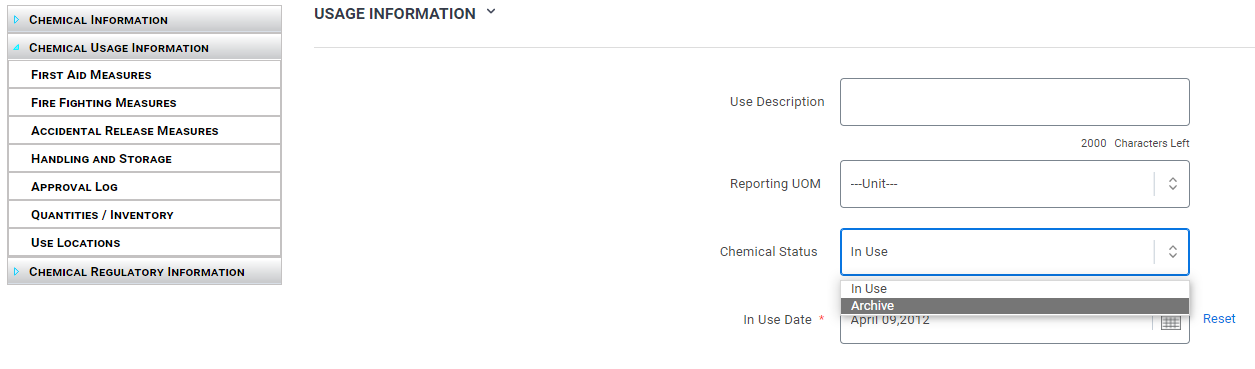Focus the Use Description text box
This screenshot has height=369, width=1255.
pos(1014,102)
